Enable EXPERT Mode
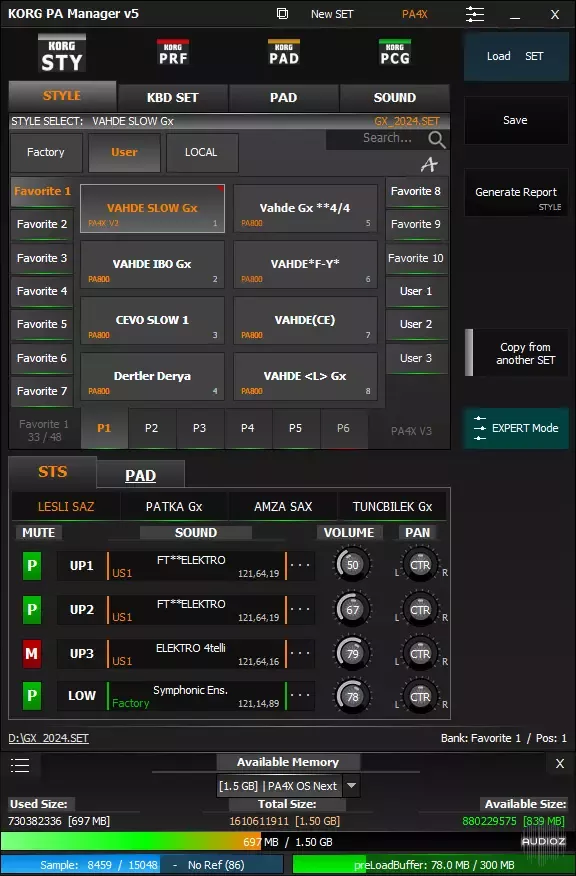 [516, 428]
